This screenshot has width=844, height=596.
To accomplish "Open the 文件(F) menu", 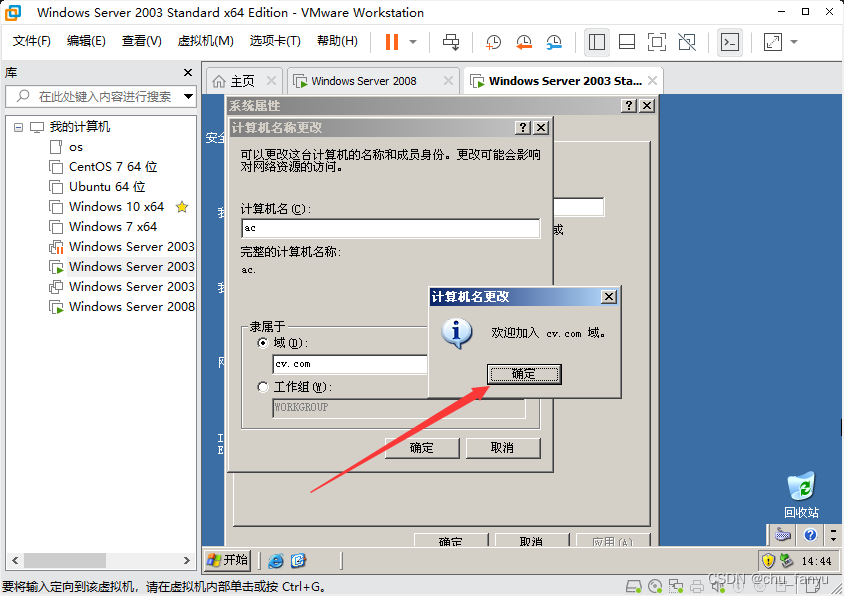I will pos(31,41).
